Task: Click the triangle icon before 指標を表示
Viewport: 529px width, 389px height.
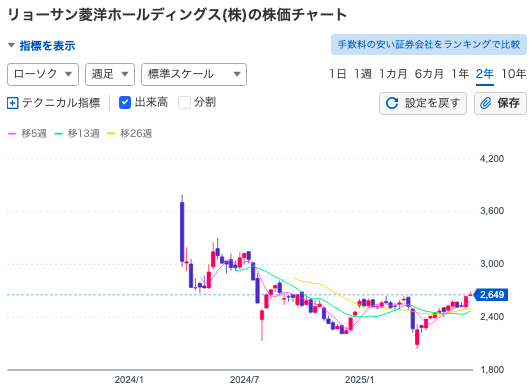Action: 11,45
